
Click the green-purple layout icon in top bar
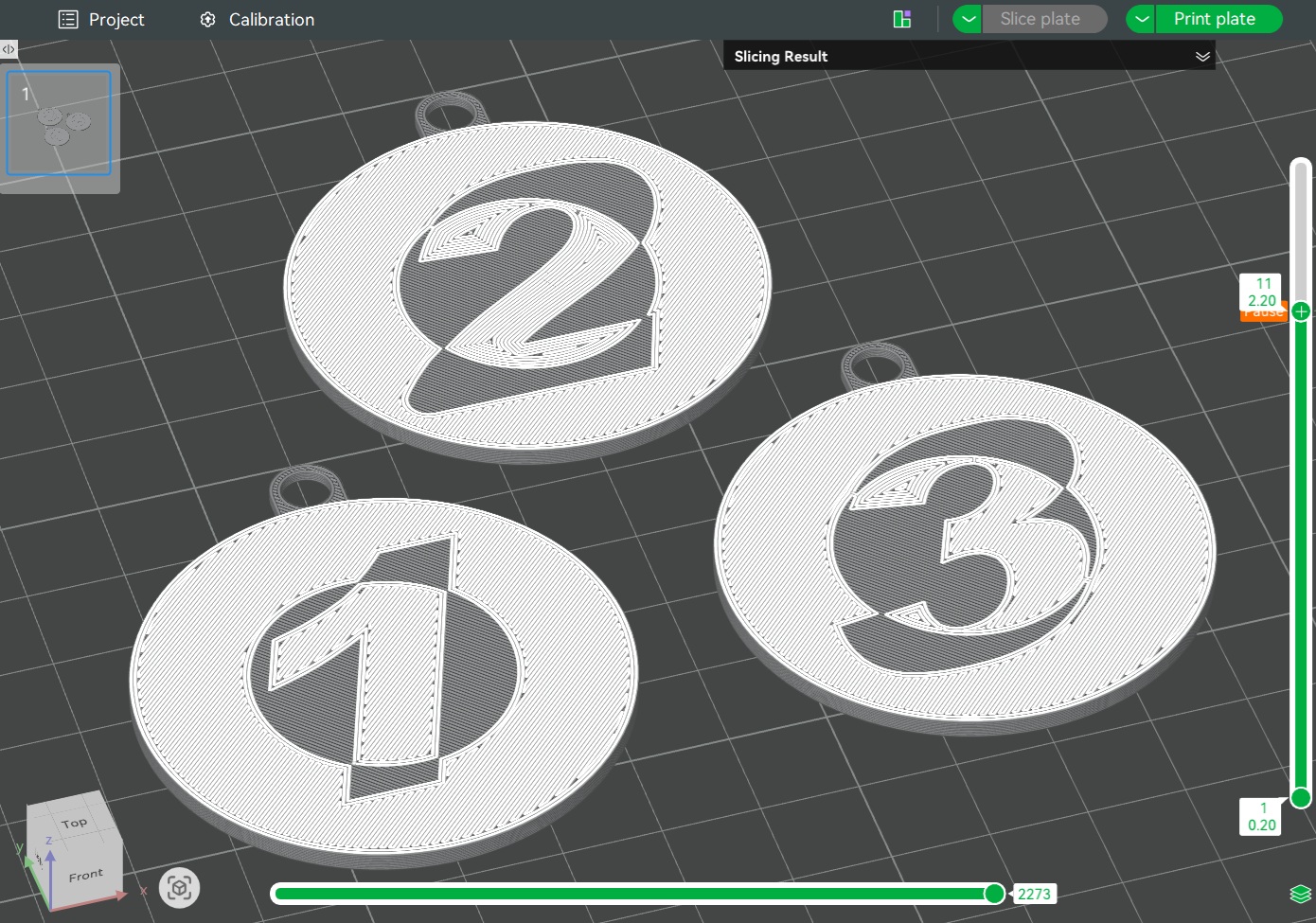pos(902,19)
